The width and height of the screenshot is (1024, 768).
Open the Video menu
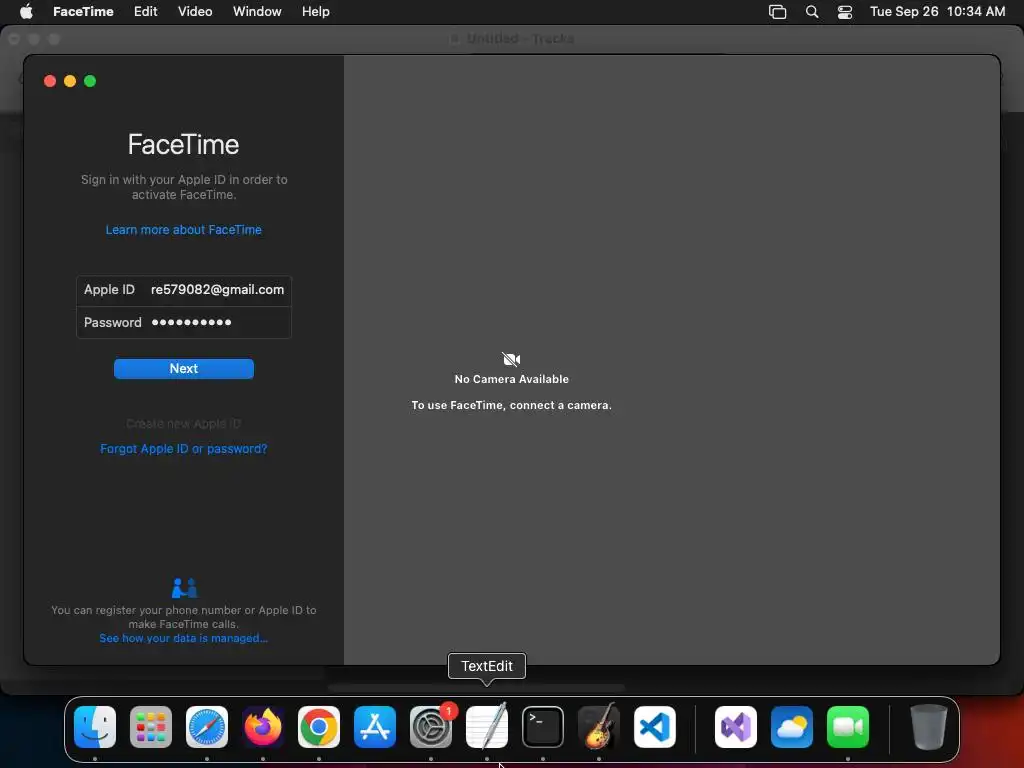(195, 12)
